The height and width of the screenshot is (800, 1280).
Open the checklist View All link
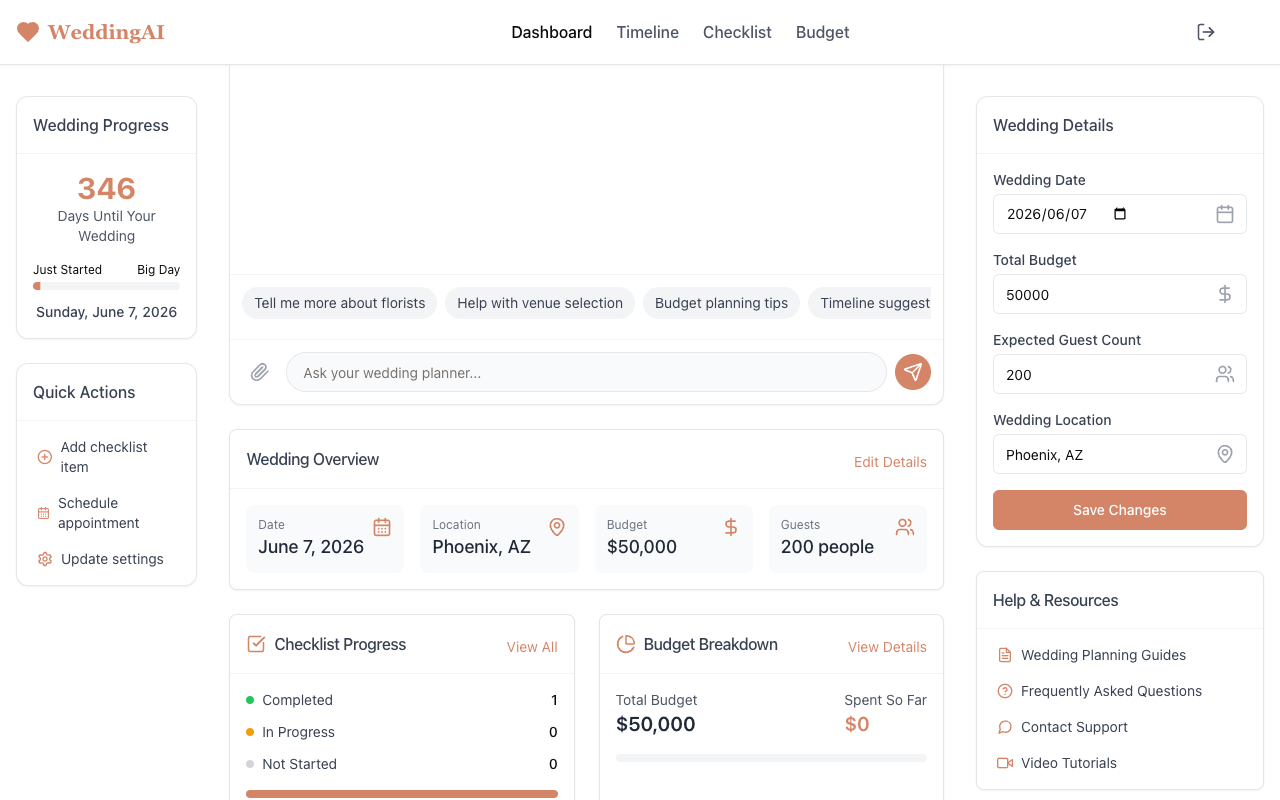pyautogui.click(x=532, y=647)
